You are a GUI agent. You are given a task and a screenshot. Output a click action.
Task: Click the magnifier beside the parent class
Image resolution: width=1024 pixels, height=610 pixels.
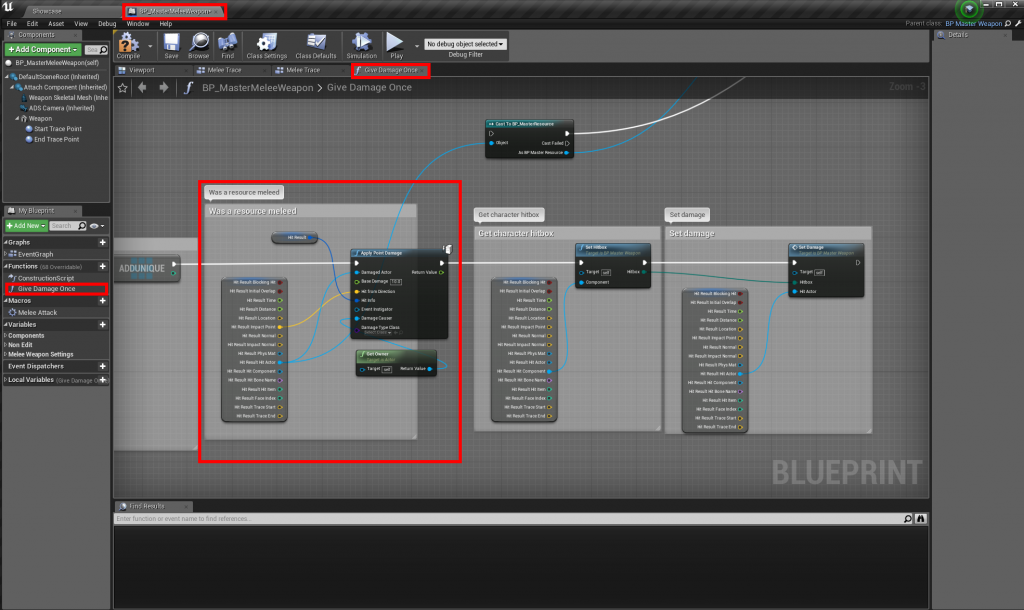(1008, 24)
